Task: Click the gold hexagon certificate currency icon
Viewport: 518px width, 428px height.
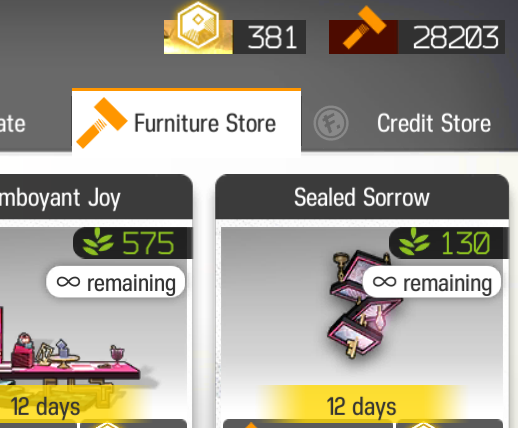Action: tap(198, 27)
